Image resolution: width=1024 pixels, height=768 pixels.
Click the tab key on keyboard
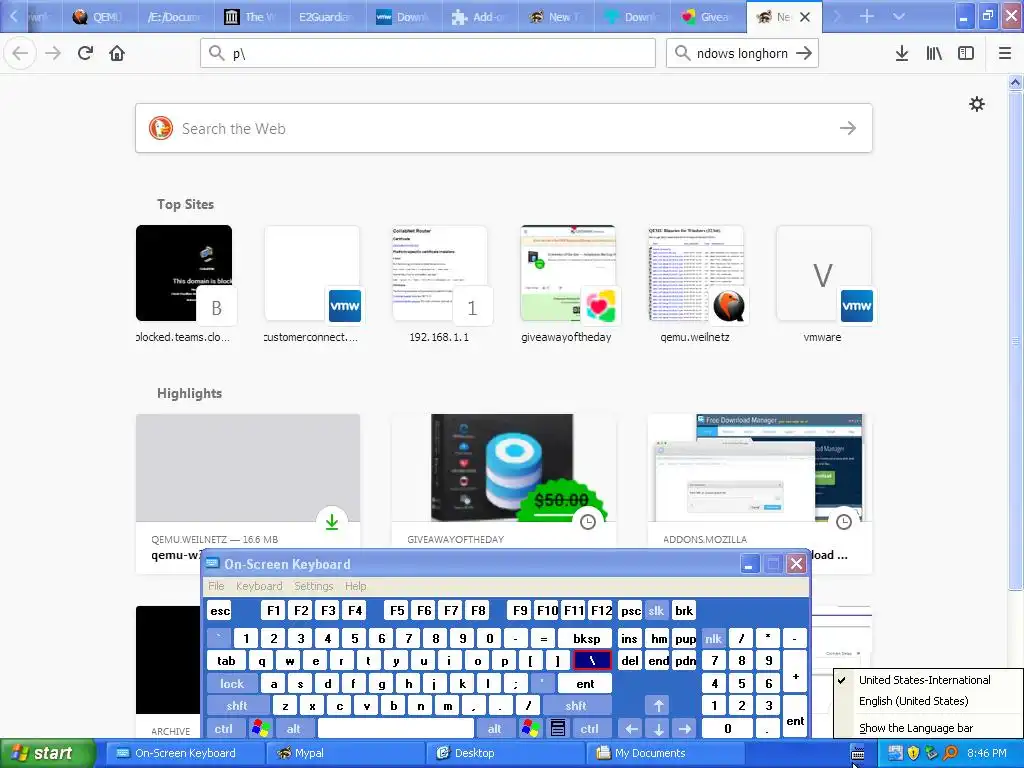[226, 660]
